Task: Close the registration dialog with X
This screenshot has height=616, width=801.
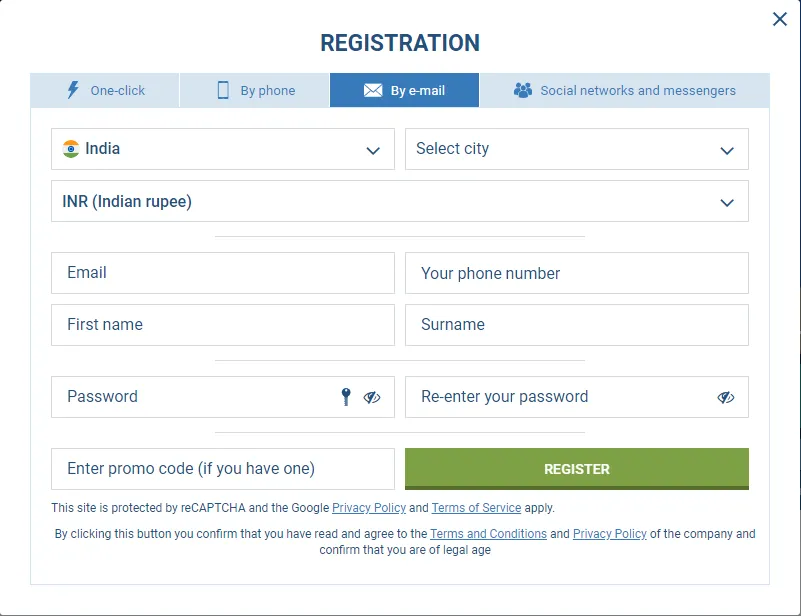Action: pos(780,19)
